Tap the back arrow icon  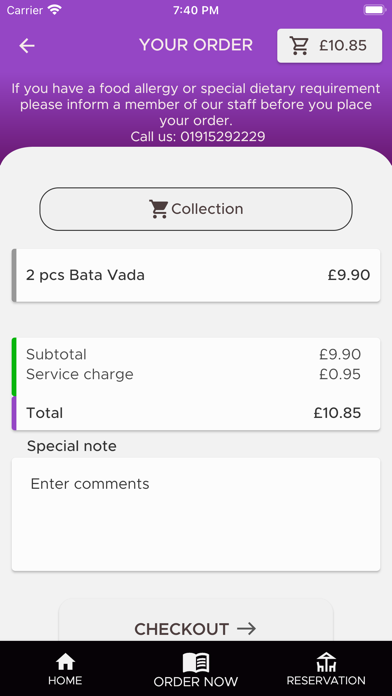[x=27, y=46]
